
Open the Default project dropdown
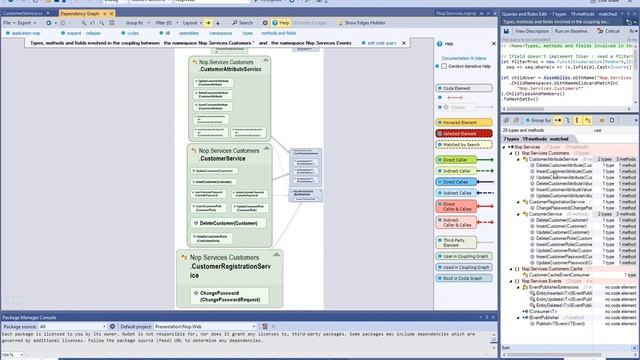click(205, 327)
